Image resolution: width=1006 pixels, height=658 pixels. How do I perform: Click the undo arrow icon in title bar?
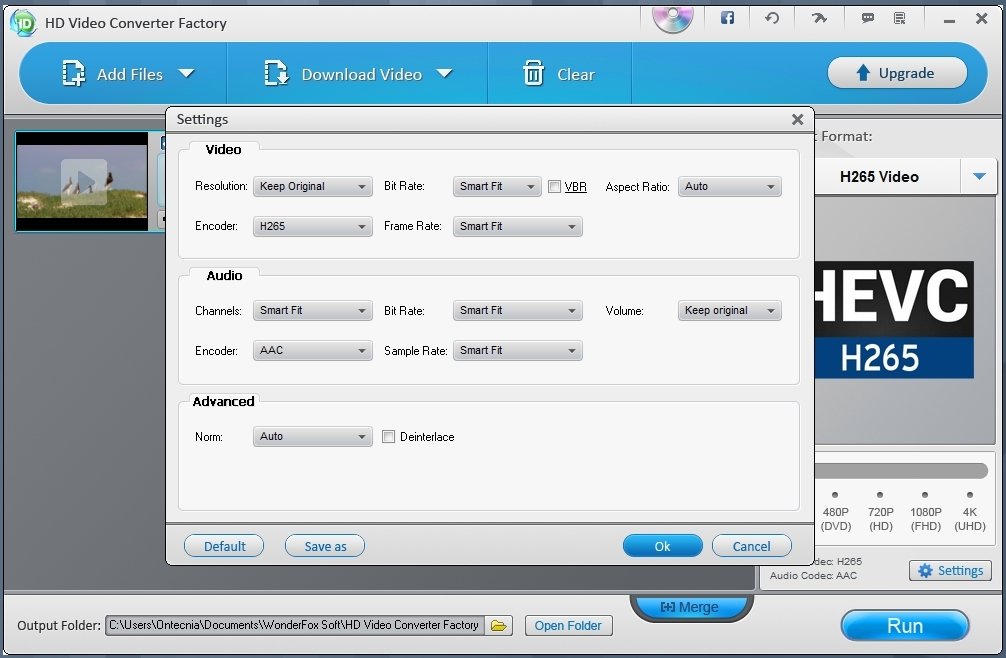772,18
